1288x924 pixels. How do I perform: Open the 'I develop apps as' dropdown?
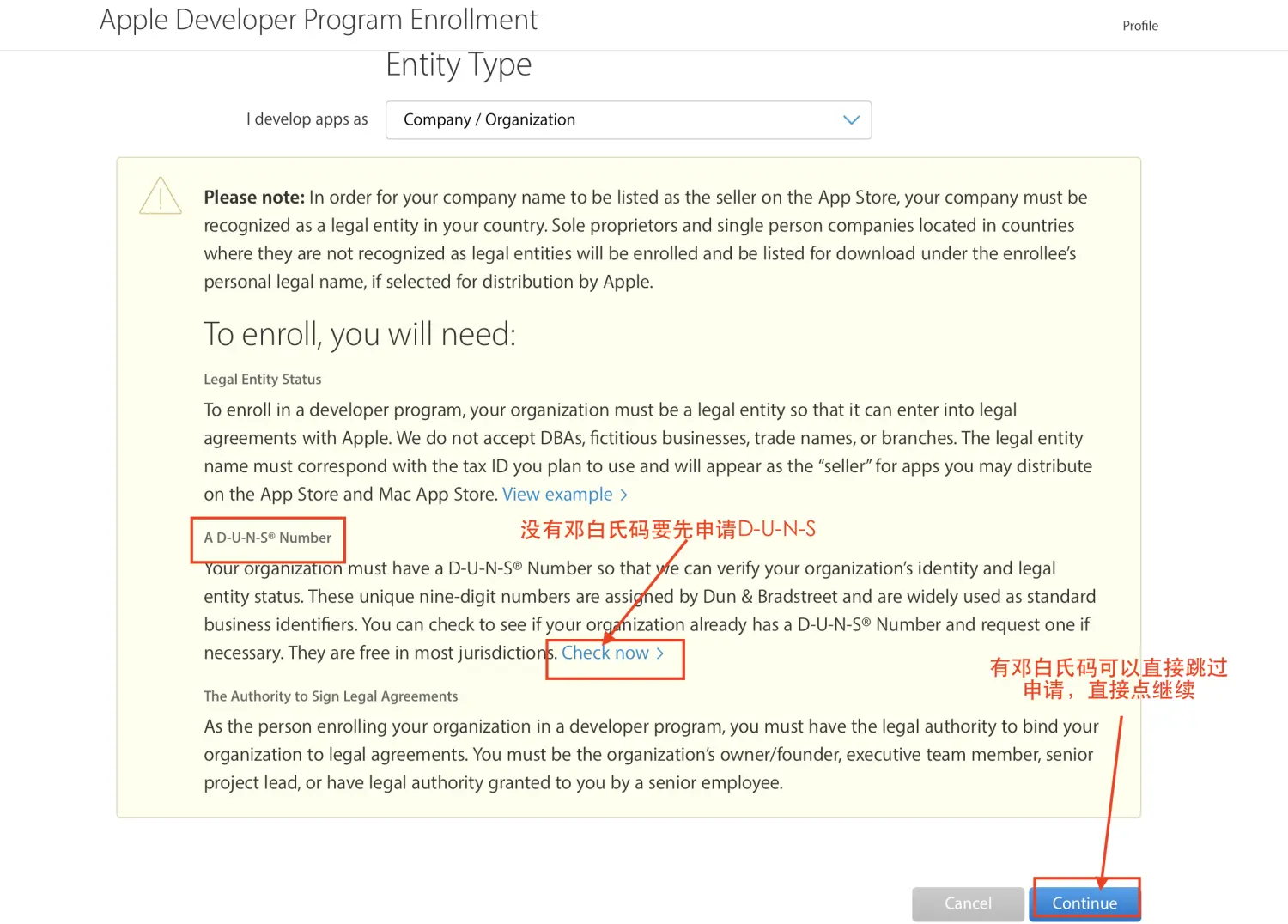pyautogui.click(x=629, y=120)
